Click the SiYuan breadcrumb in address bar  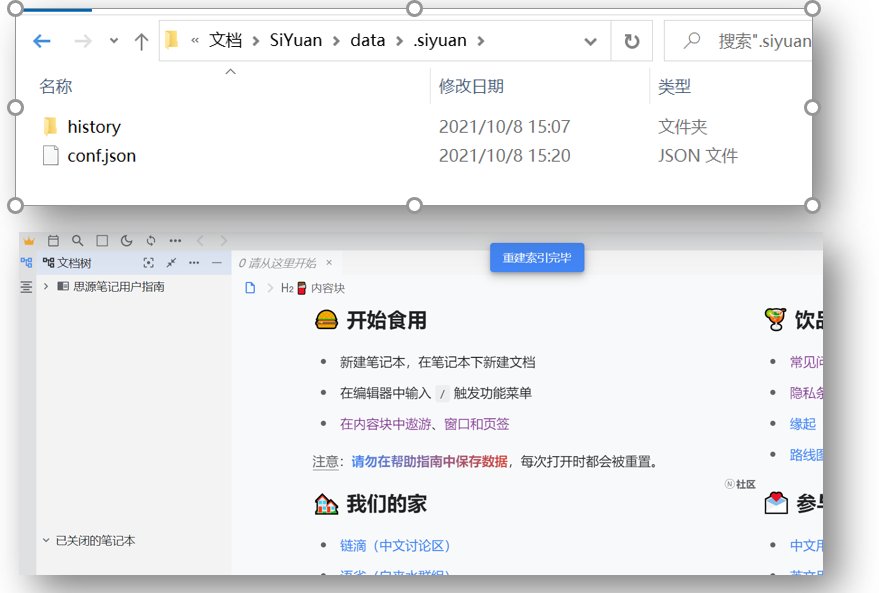coord(296,40)
